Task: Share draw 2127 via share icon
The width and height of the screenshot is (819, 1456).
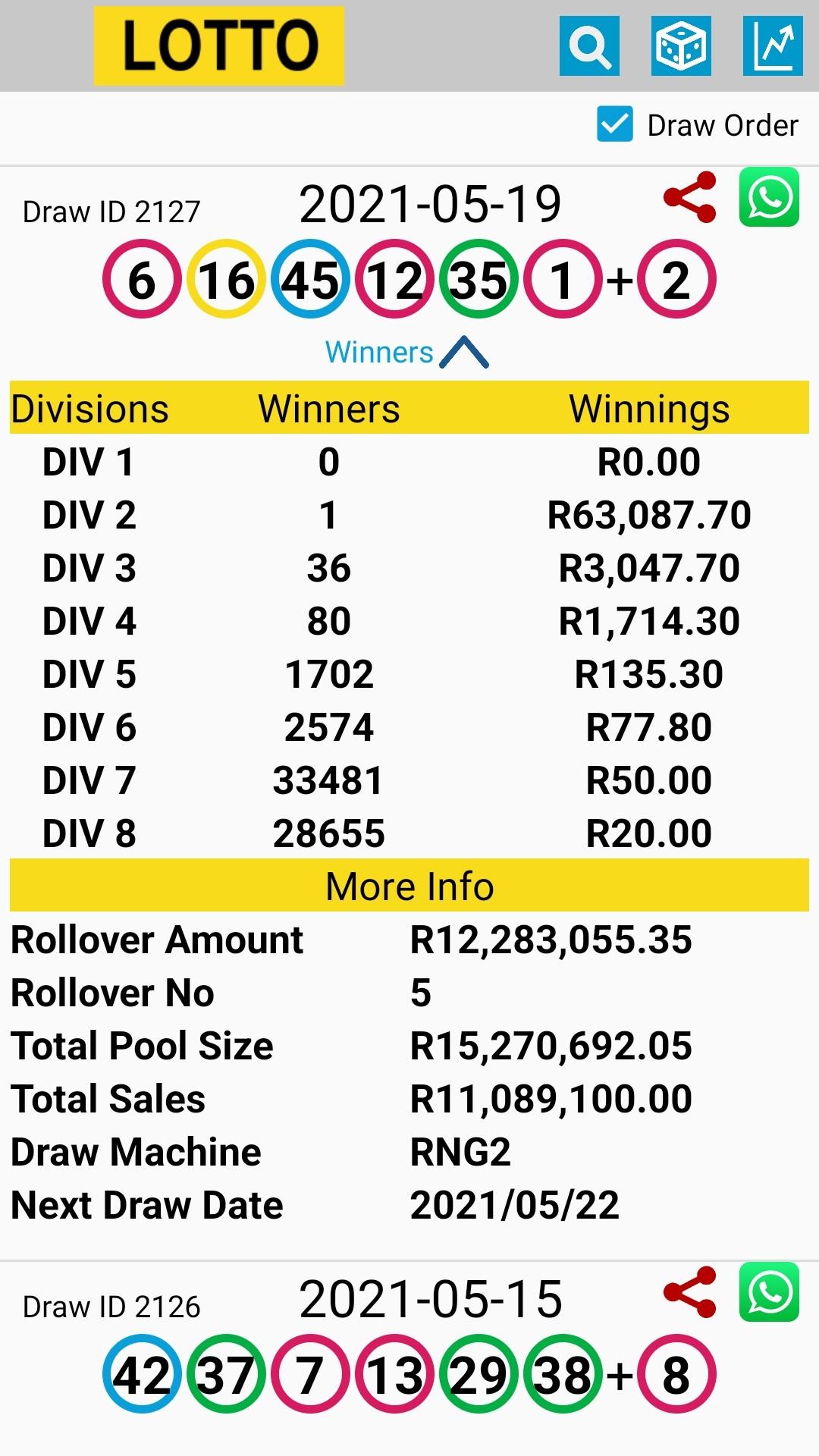Action: click(x=689, y=197)
